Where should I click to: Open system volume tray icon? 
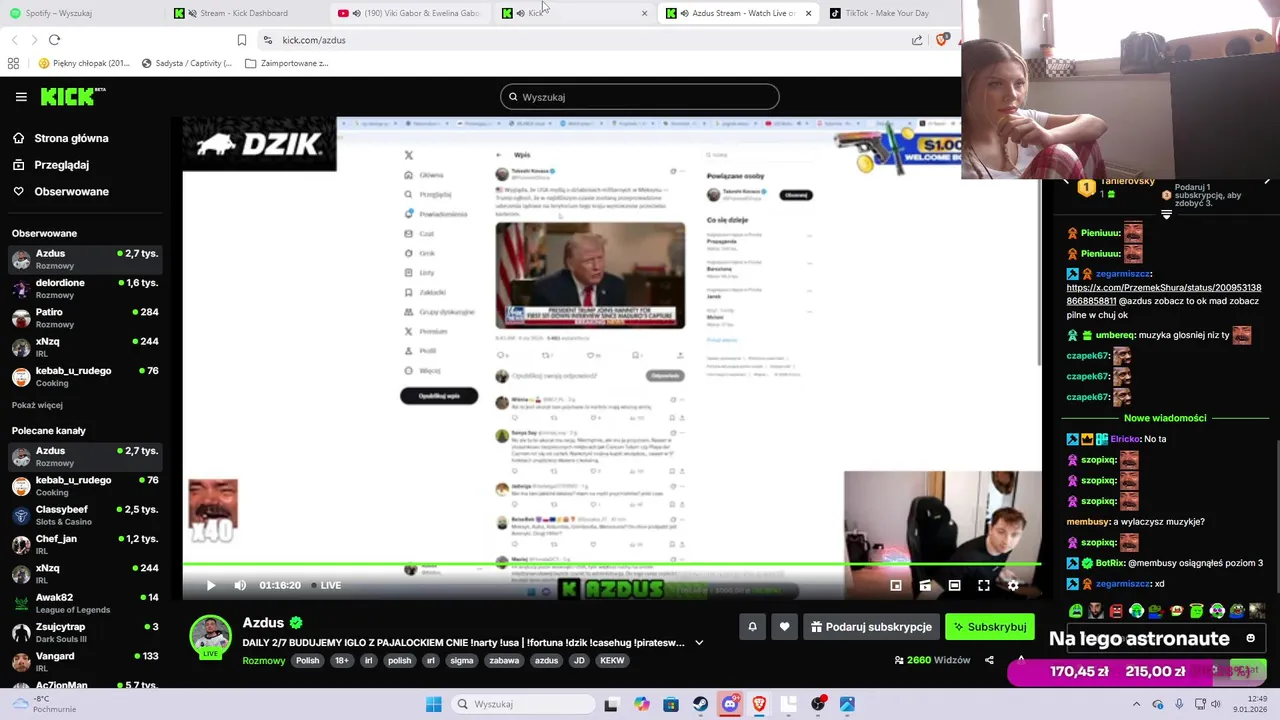(x=1216, y=704)
